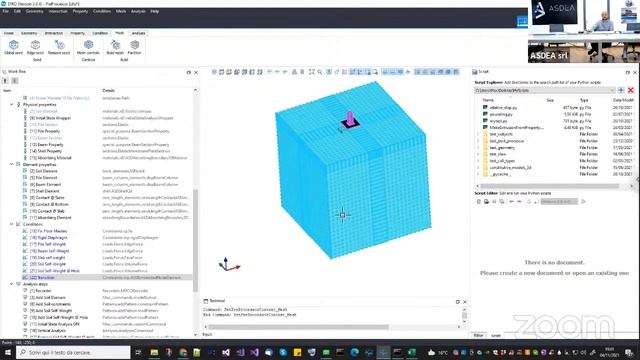Open the Windows Start menu
Image resolution: width=640 pixels, height=360 pixels.
[x=8, y=352]
